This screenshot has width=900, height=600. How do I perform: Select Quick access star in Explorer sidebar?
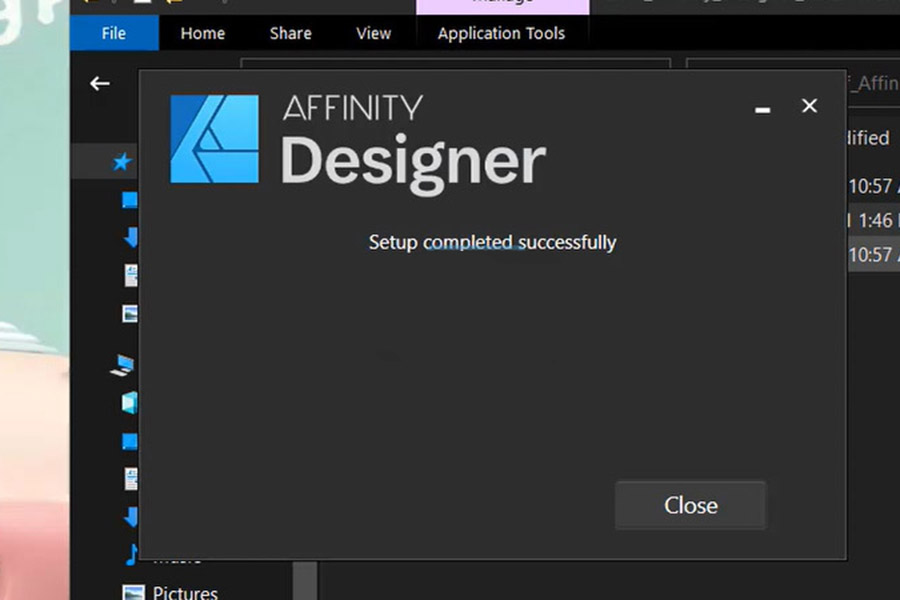click(x=122, y=162)
